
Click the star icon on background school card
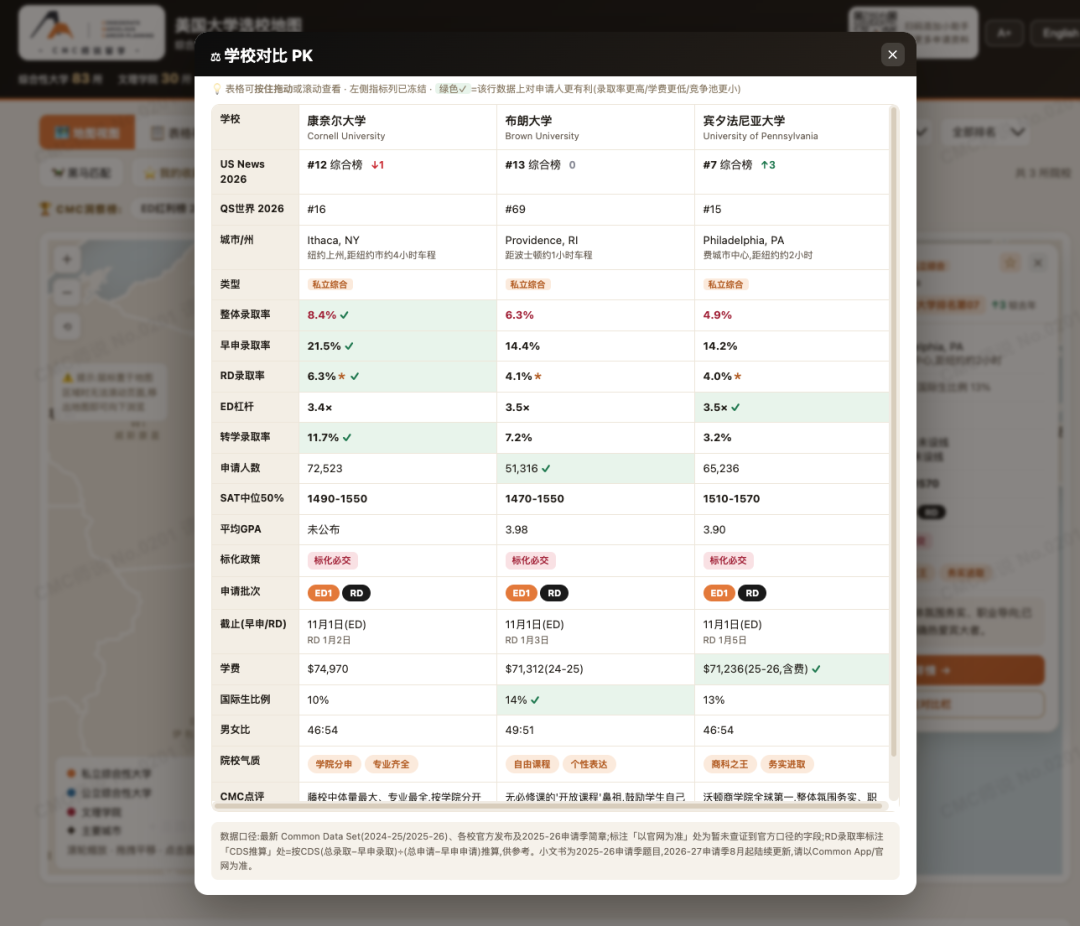(x=1010, y=263)
